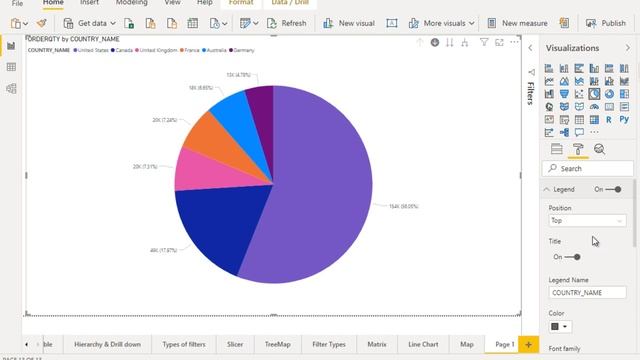Click the New visual button
This screenshot has height=360, width=640.
[x=349, y=23]
